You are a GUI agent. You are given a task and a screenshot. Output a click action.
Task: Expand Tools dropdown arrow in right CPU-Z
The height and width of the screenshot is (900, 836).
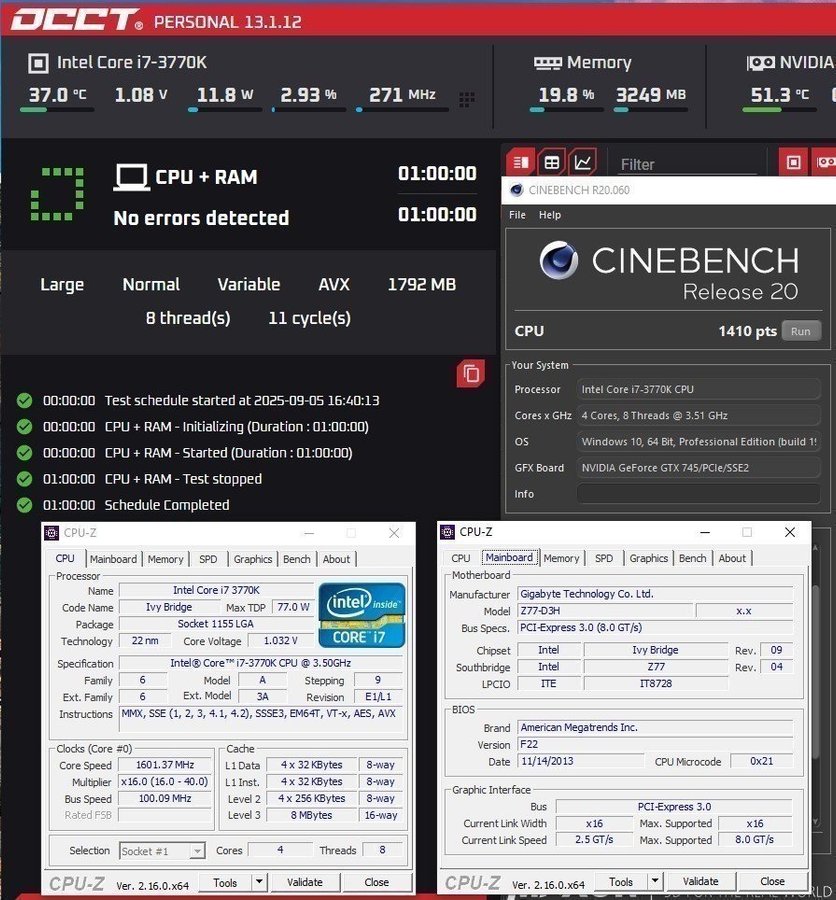[x=654, y=882]
